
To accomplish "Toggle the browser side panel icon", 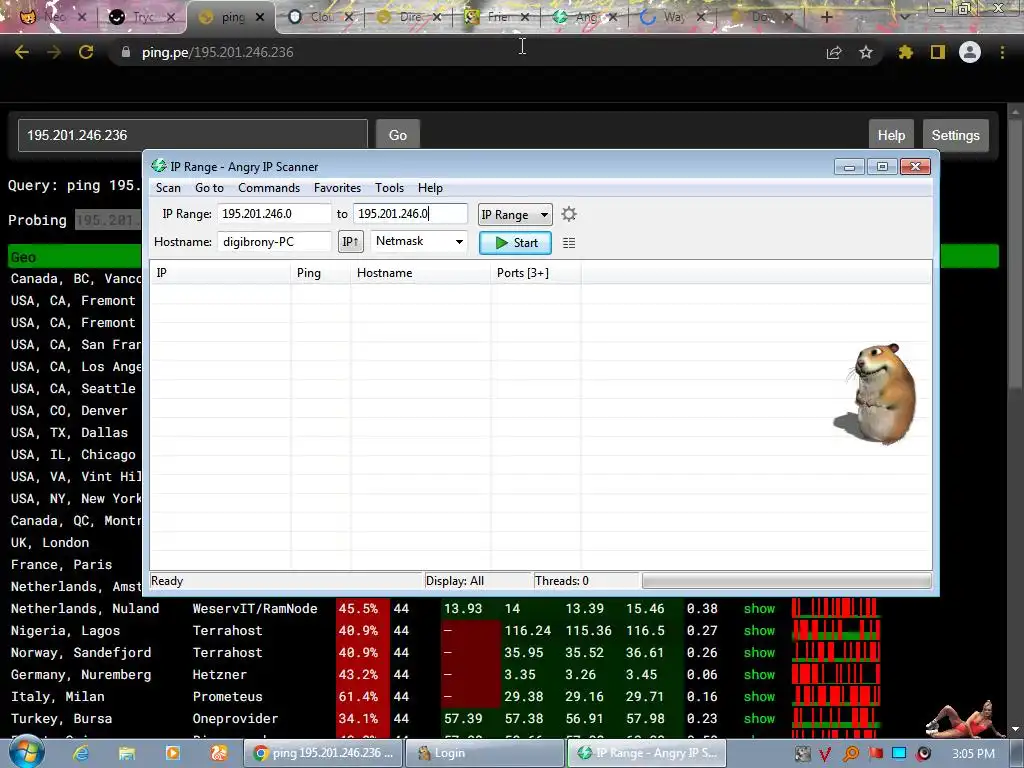I will click(x=938, y=52).
